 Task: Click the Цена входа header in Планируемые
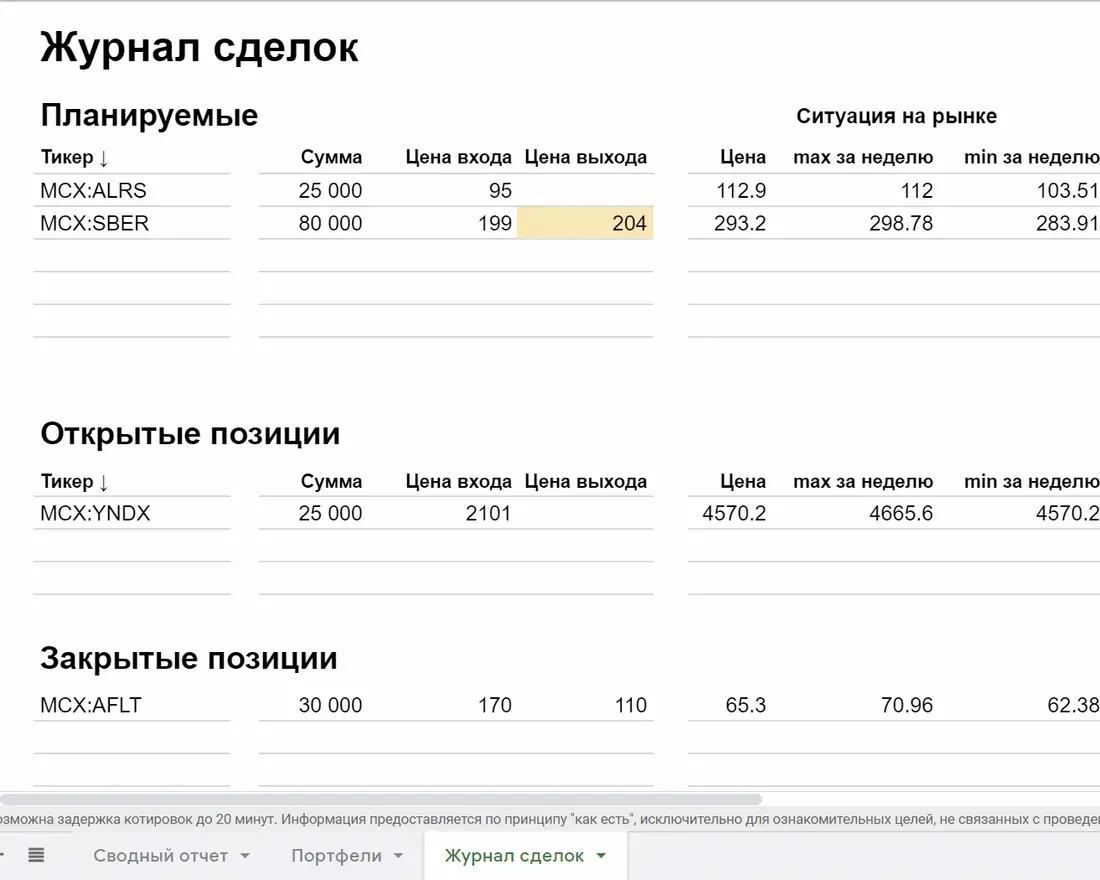(459, 157)
